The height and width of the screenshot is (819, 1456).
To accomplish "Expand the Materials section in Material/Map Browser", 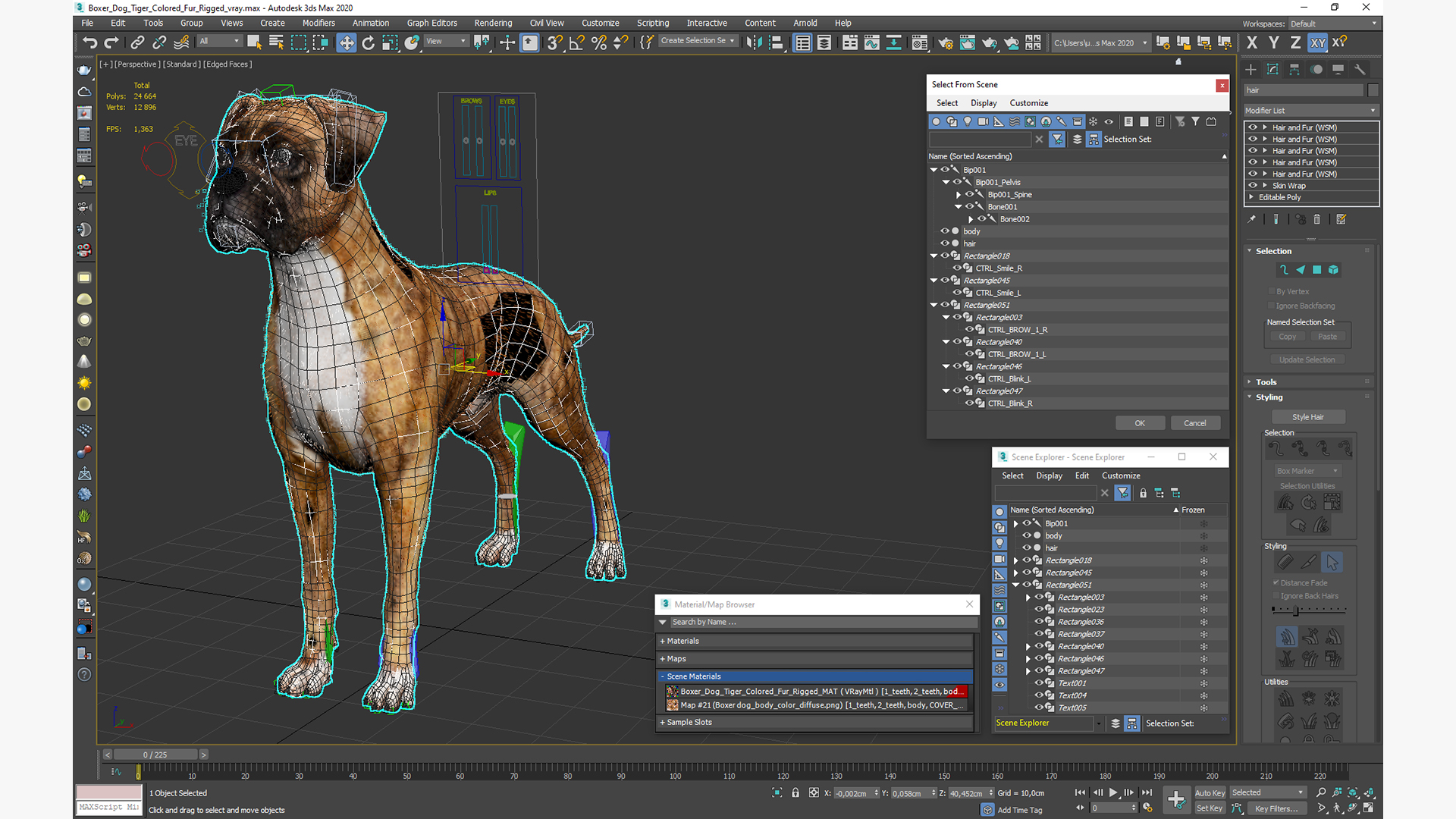I will [x=816, y=641].
